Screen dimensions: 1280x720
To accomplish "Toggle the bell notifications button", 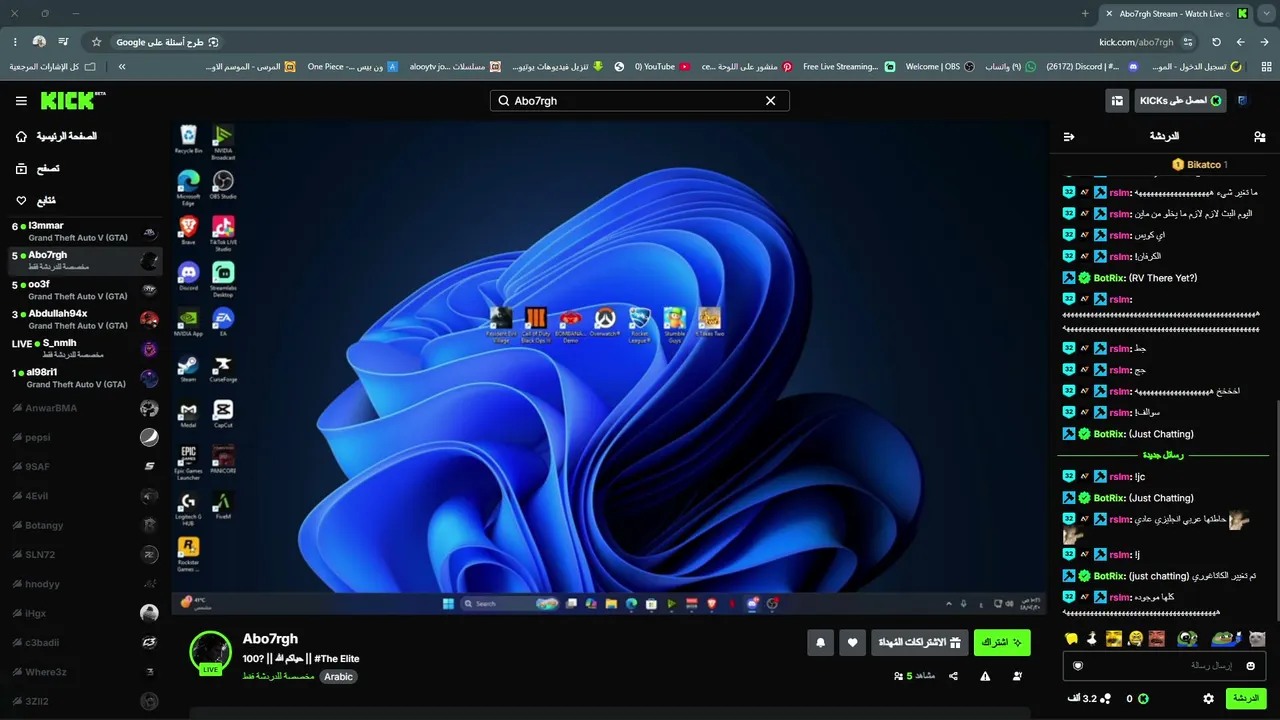I will [821, 643].
